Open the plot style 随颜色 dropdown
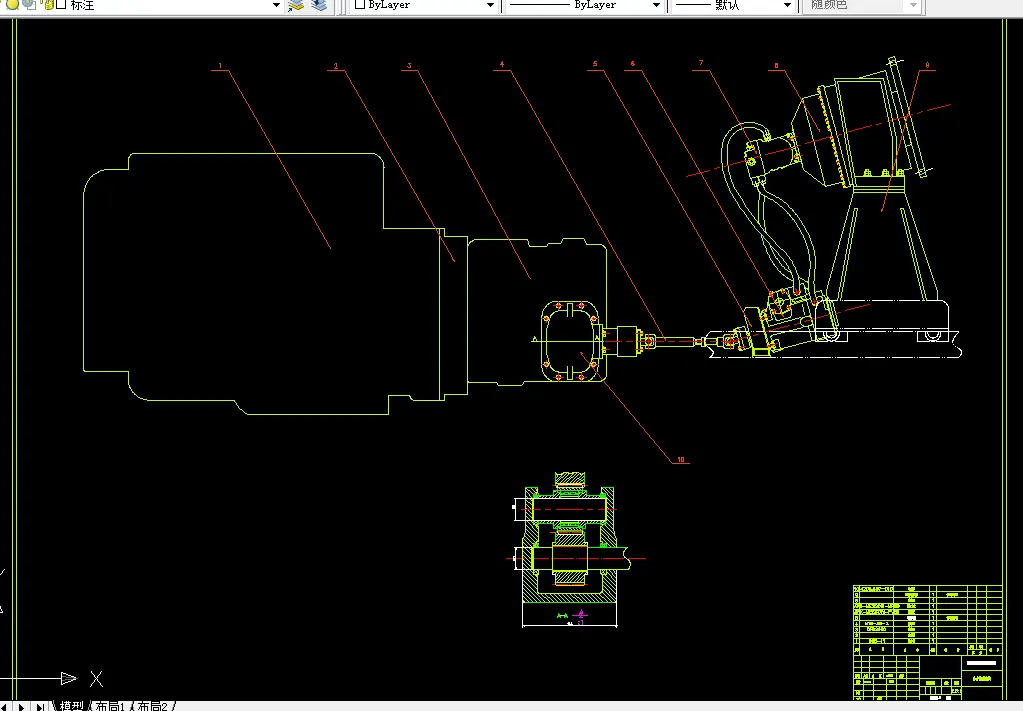 (x=913, y=5)
